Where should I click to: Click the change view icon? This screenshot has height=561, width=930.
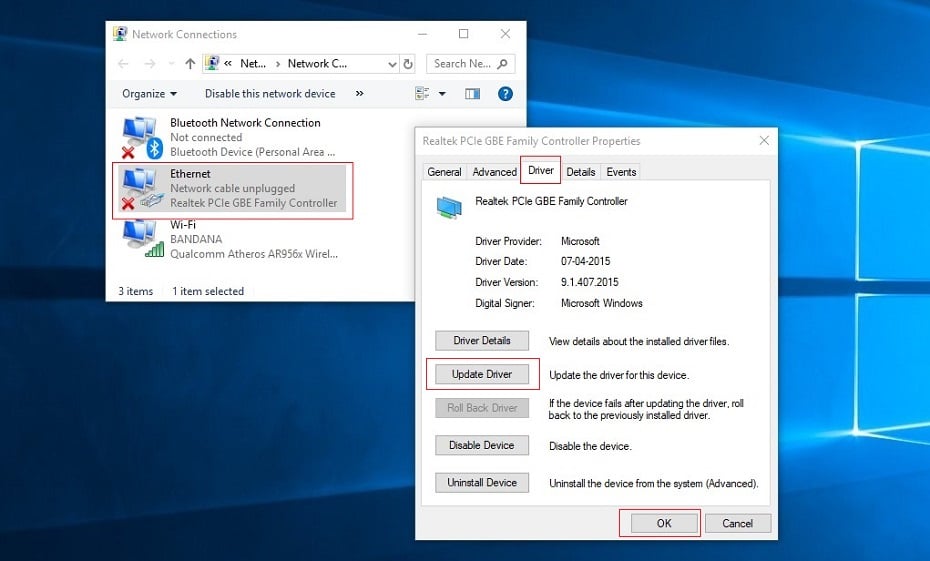coord(422,94)
